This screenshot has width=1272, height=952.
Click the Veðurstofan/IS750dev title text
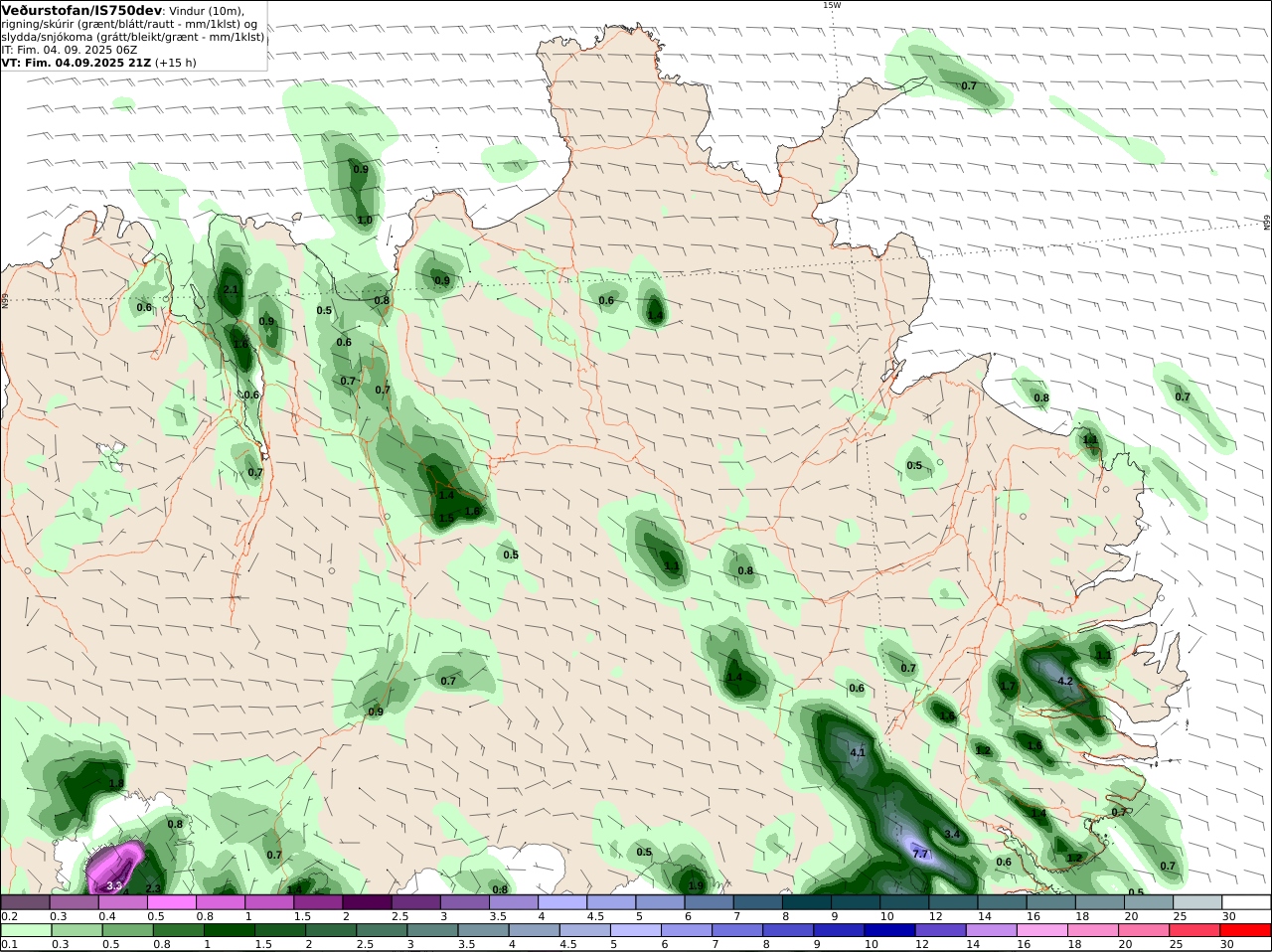80,10
